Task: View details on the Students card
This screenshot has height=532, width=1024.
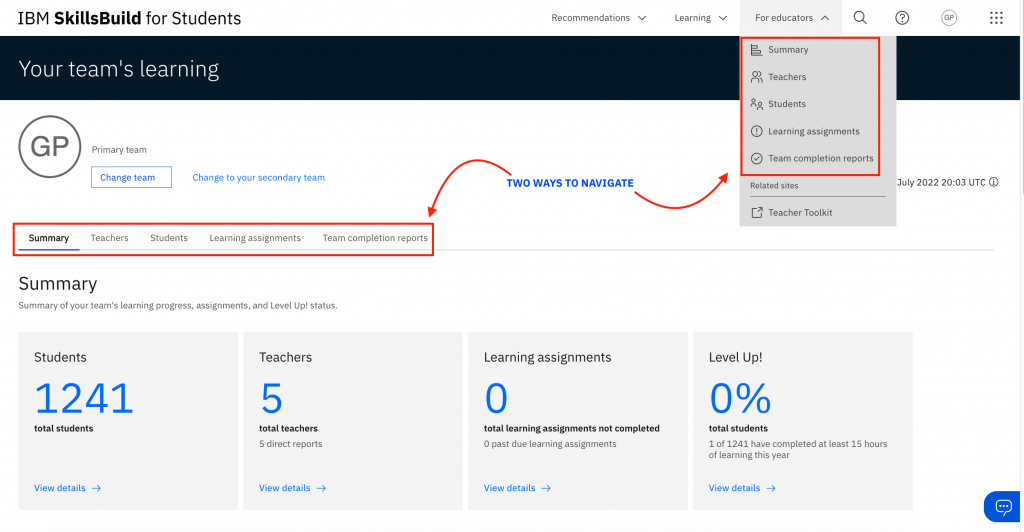Action: (67, 488)
